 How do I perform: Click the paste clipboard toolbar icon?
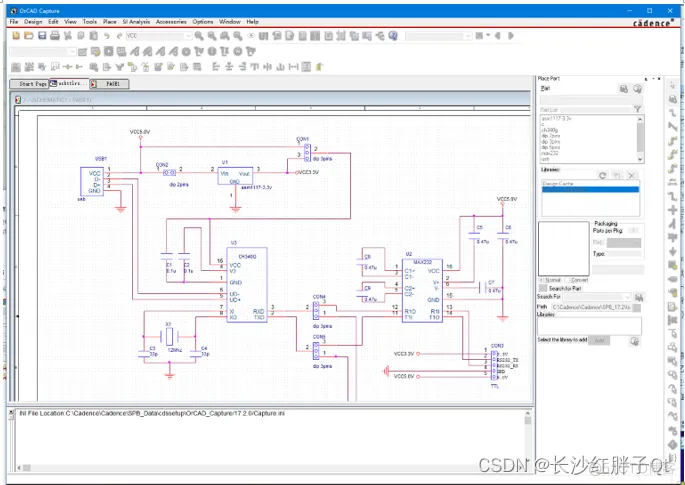[x=93, y=36]
